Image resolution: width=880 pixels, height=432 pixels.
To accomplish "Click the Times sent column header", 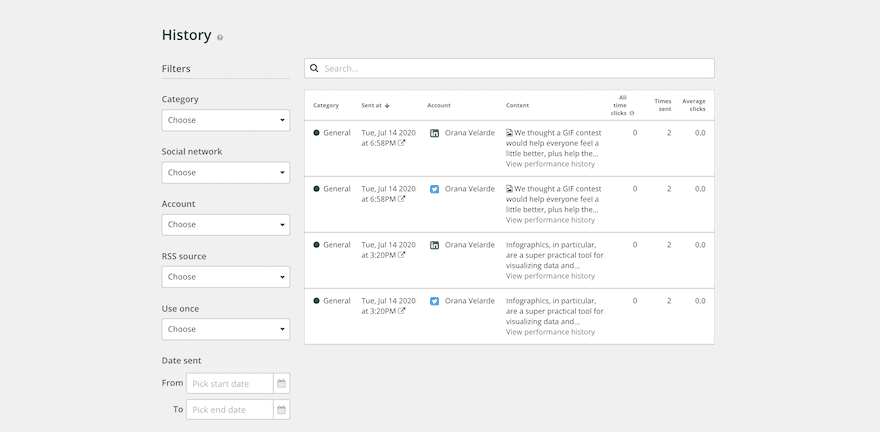I will (663, 105).
